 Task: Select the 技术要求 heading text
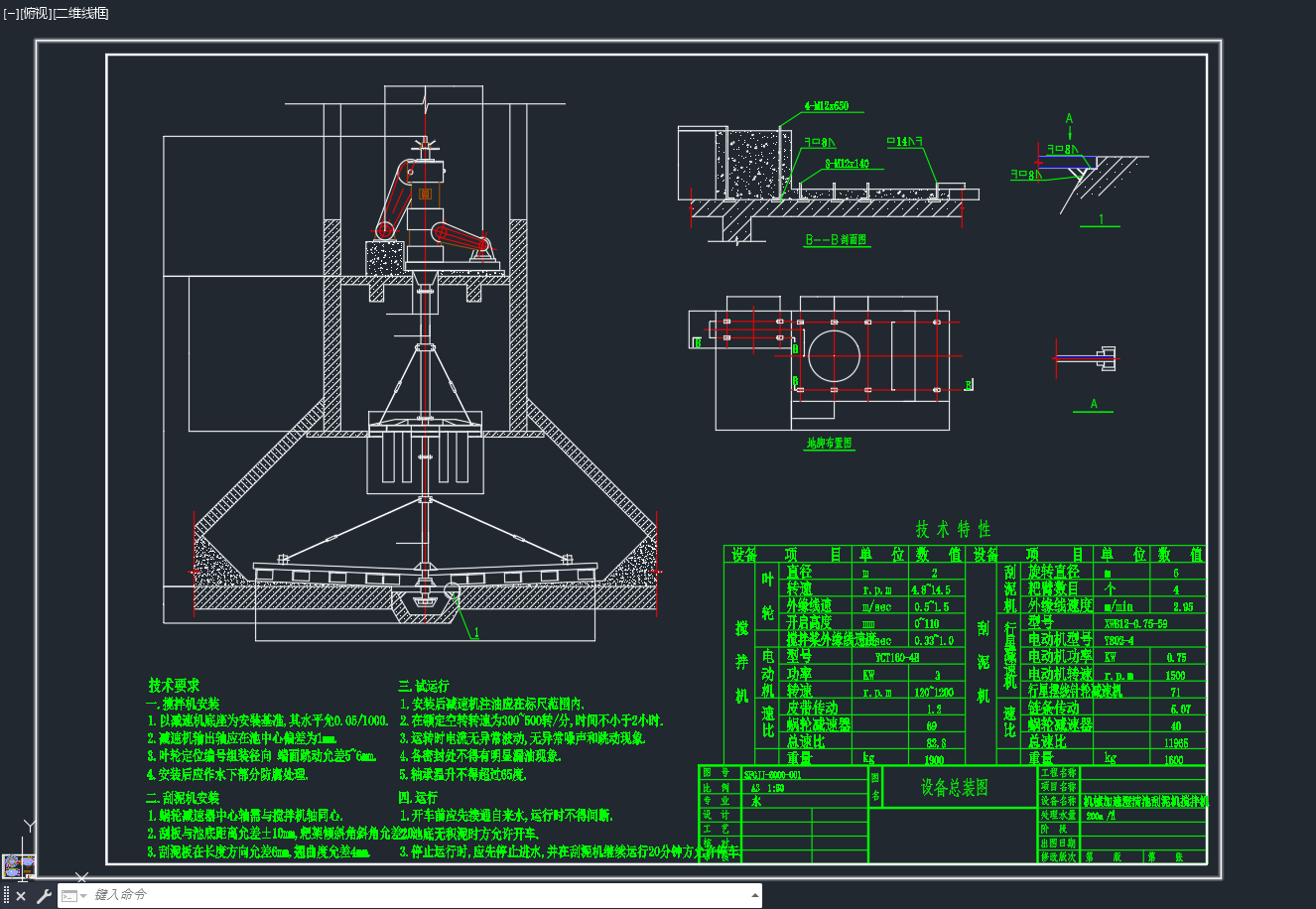tap(174, 685)
